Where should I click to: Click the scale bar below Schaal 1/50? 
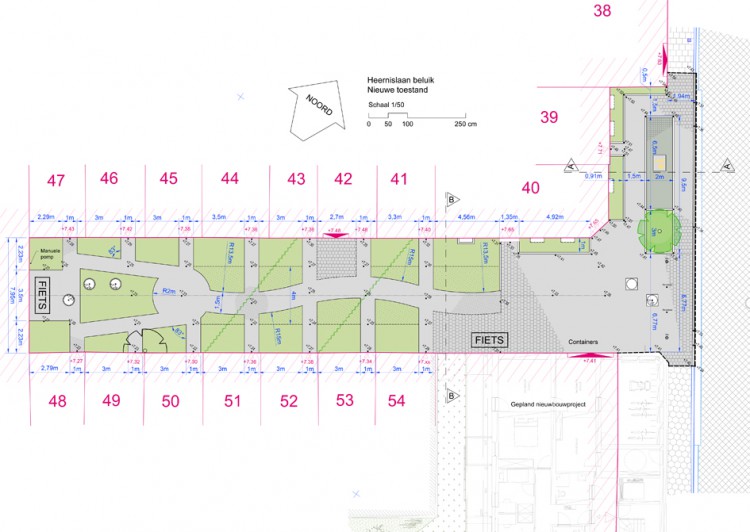(x=417, y=115)
